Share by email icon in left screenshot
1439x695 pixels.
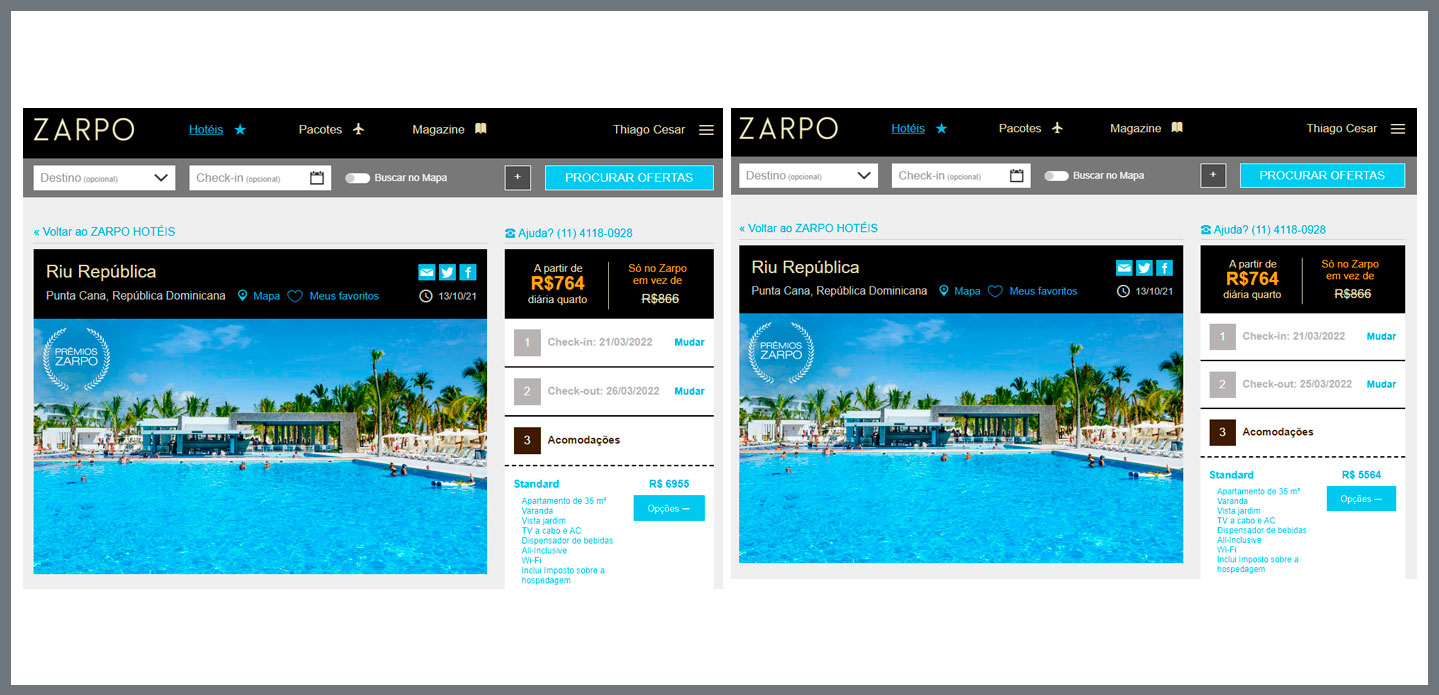click(426, 272)
